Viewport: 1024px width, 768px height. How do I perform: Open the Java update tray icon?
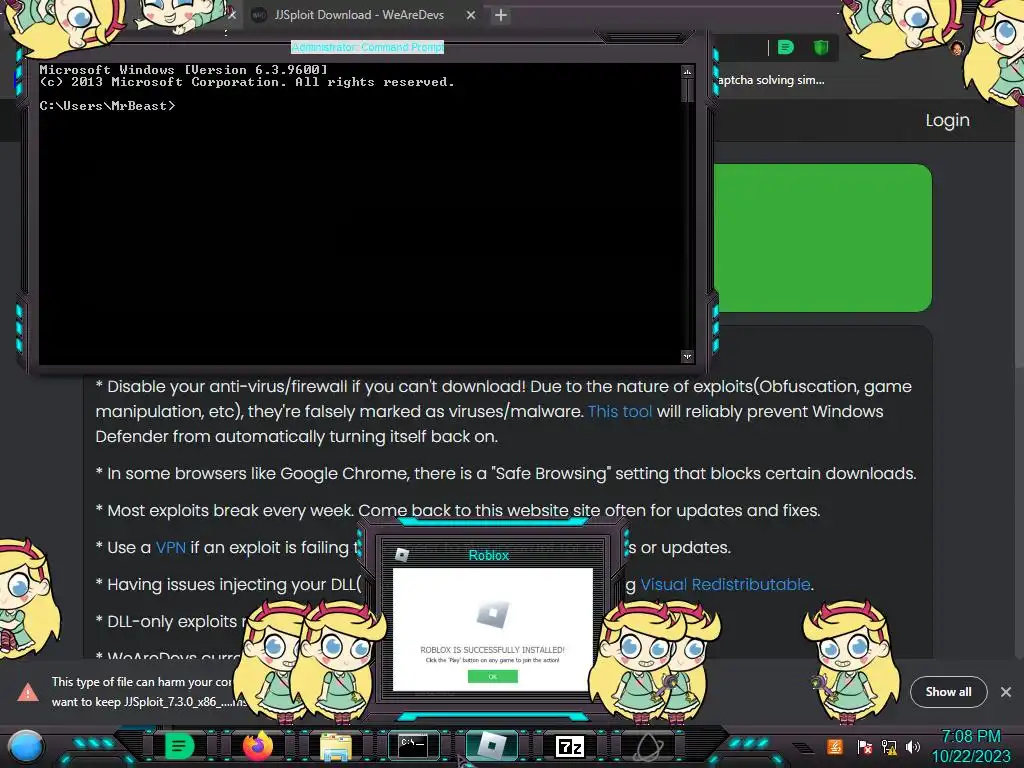click(x=835, y=746)
